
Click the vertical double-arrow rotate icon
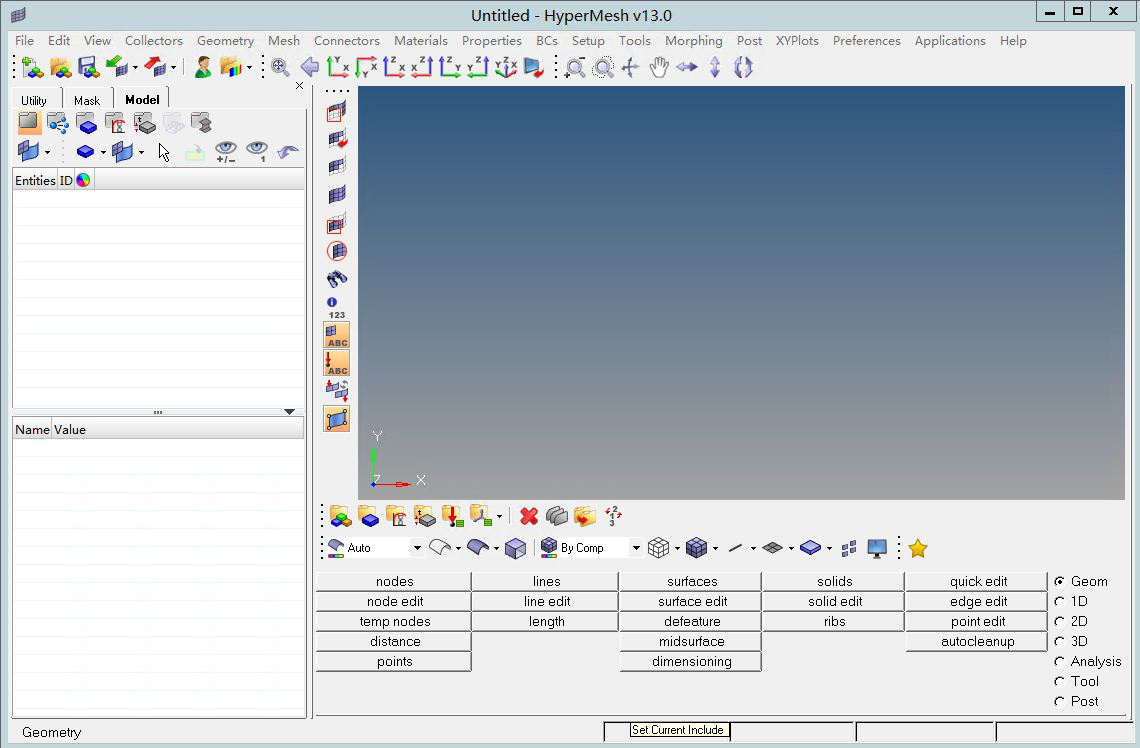[715, 68]
